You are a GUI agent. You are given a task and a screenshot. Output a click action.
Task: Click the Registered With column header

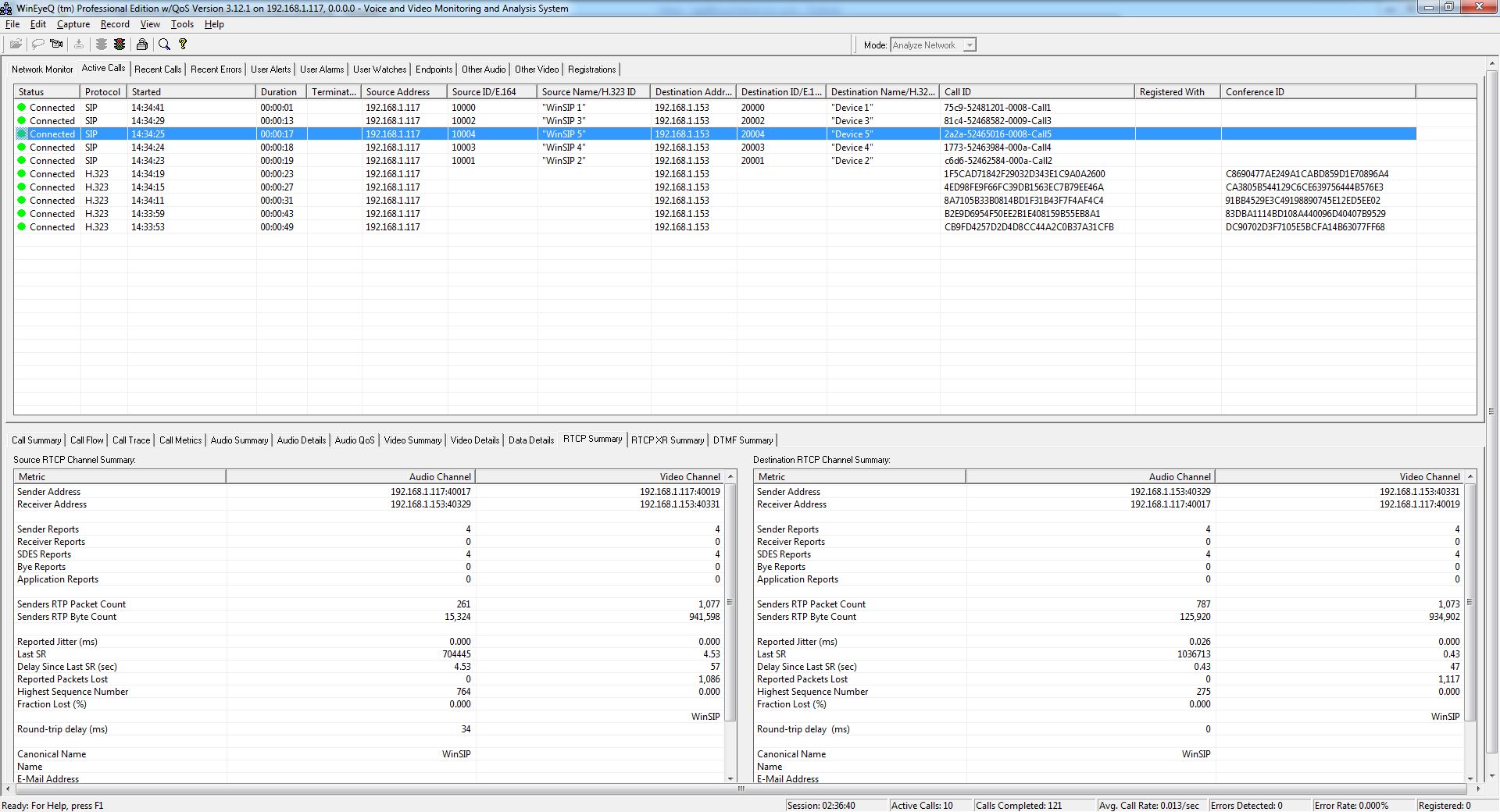pos(1177,92)
